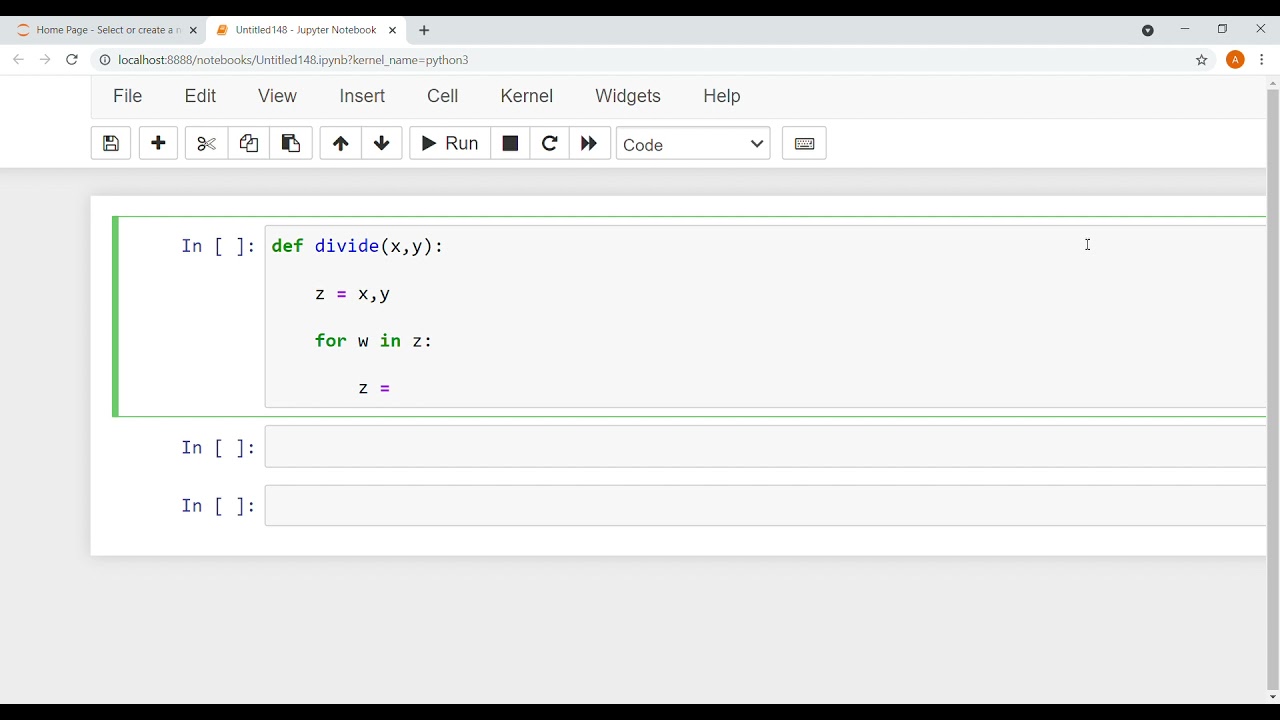Click the second empty code cell
1280x720 pixels.
coord(765,447)
